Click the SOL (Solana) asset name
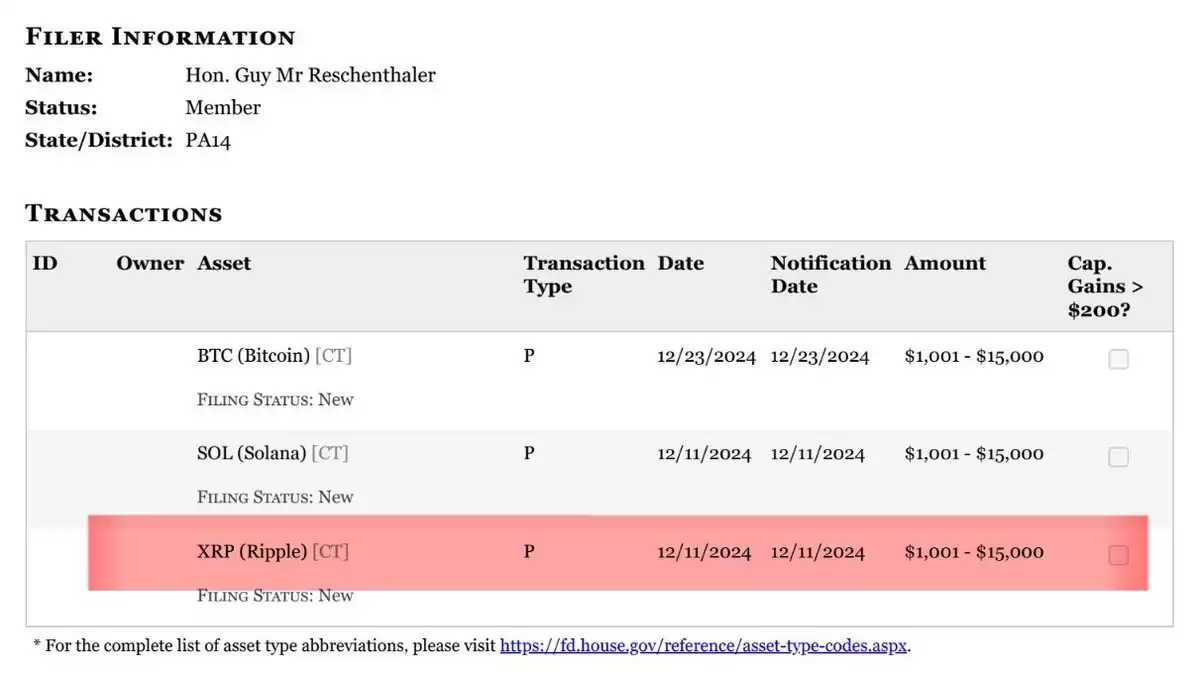The image size is (1199, 678). (x=252, y=453)
